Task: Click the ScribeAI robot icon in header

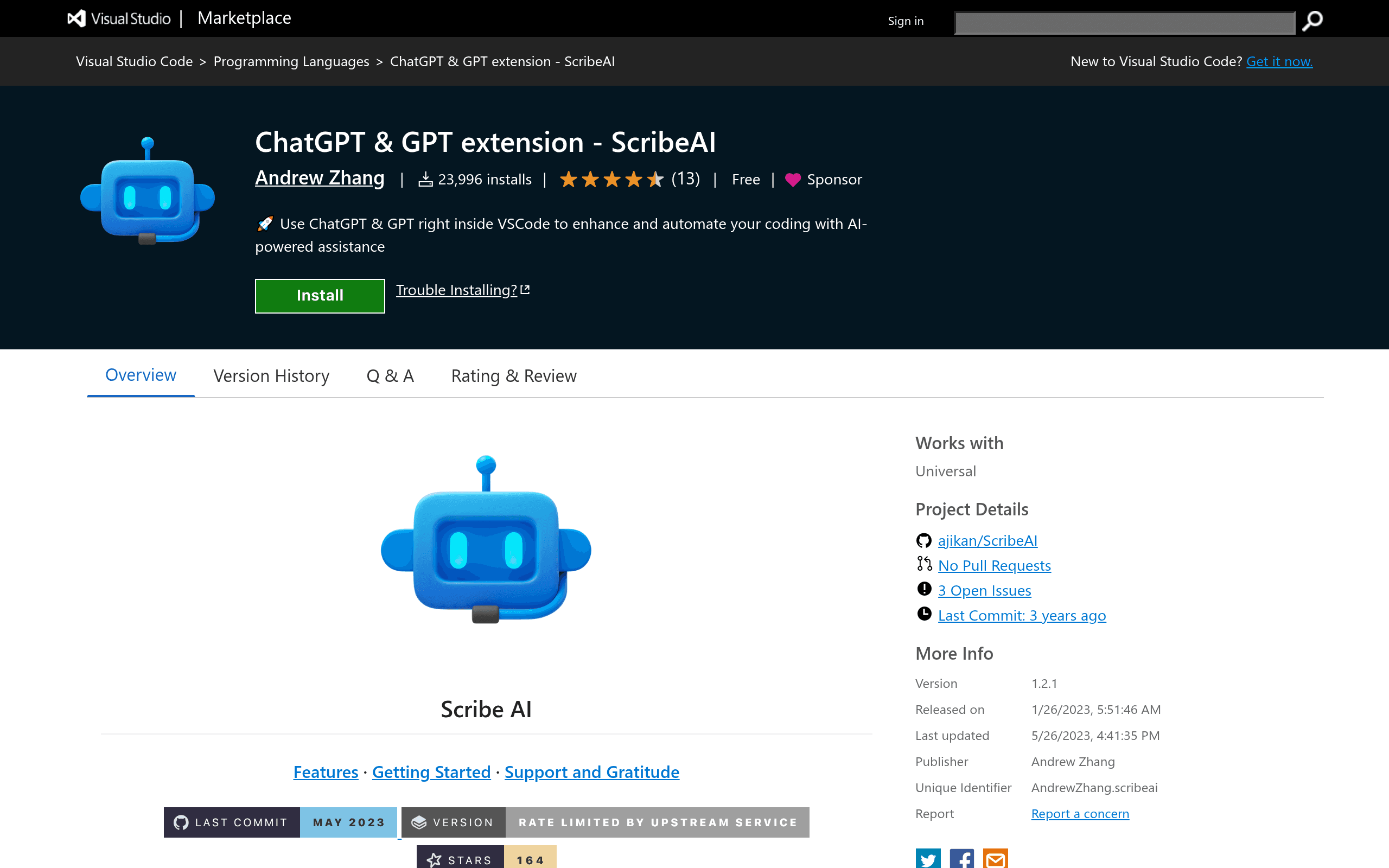Action: point(148,190)
